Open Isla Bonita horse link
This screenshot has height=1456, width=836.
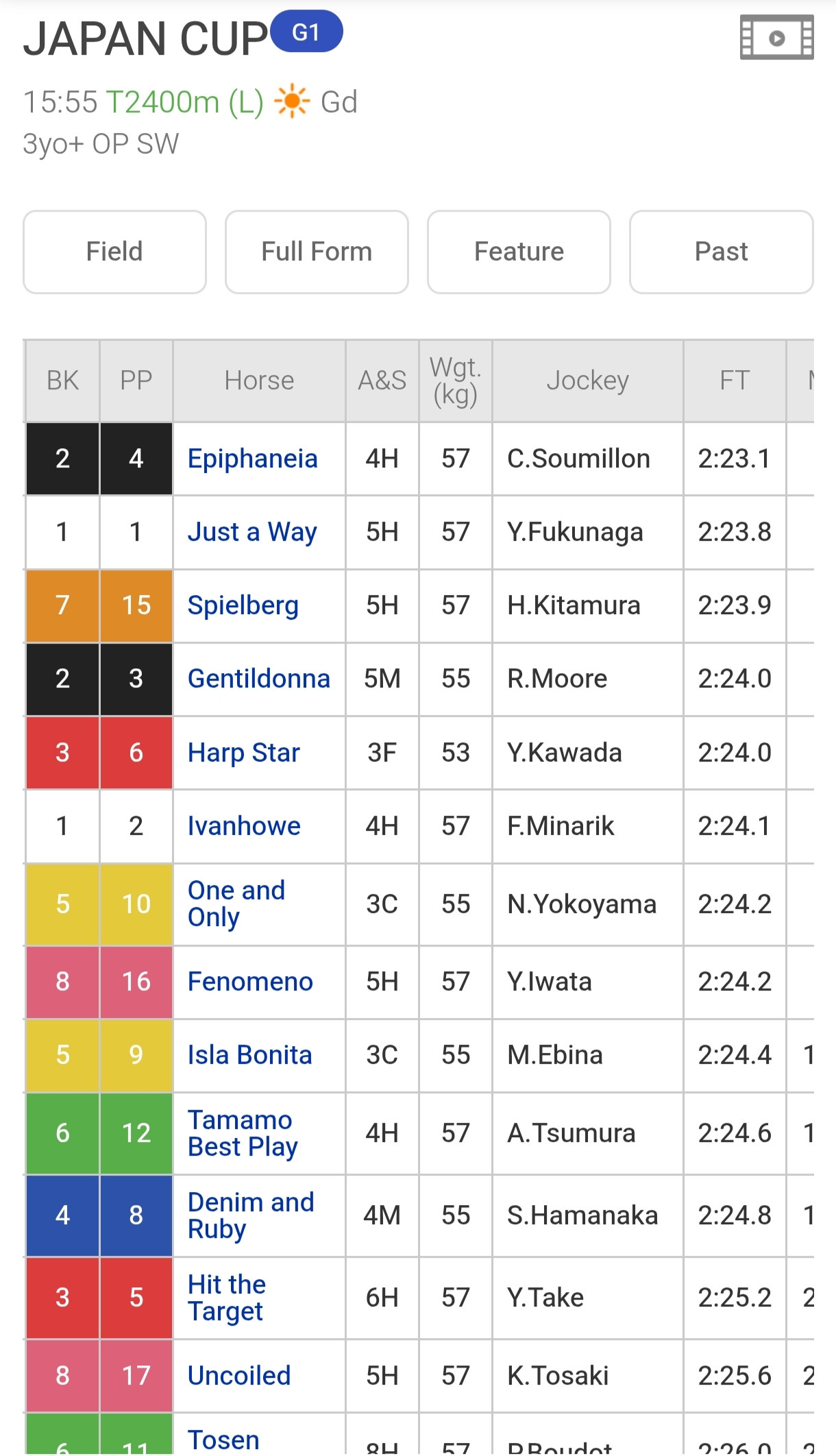pyautogui.click(x=249, y=1055)
